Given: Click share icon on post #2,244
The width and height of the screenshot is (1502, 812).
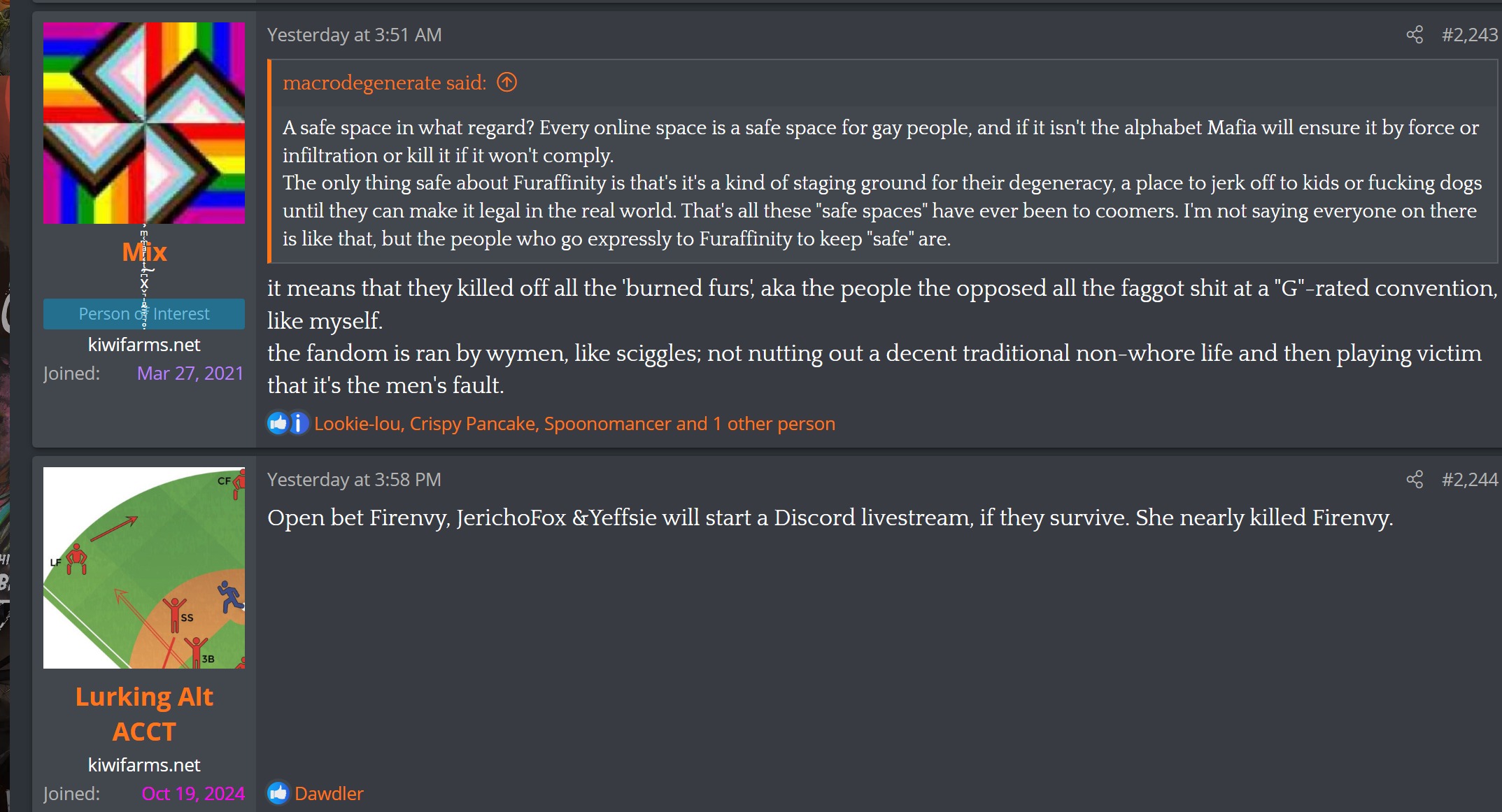Looking at the screenshot, I should [1415, 480].
